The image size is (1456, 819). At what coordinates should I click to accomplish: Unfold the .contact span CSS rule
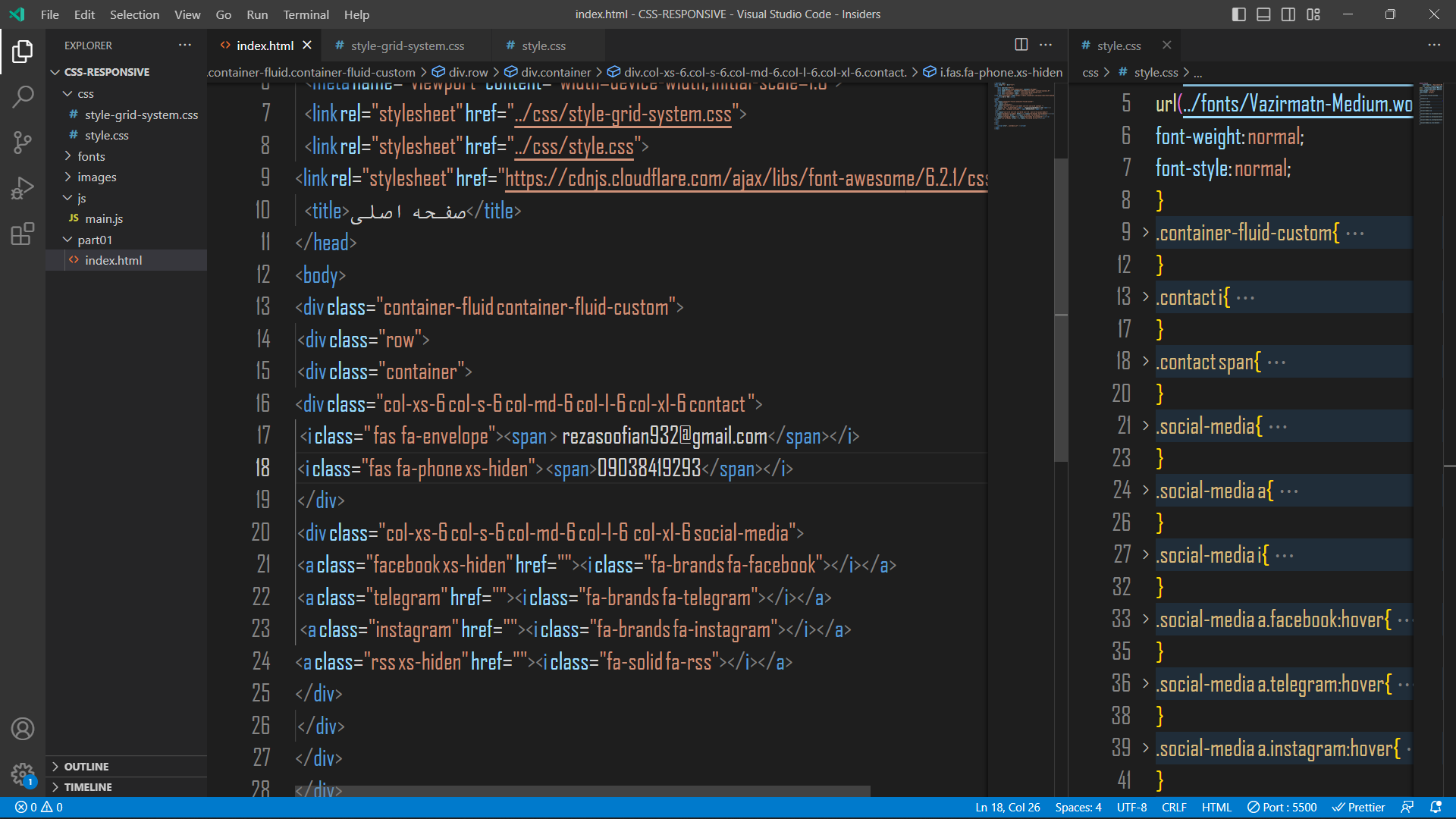point(1146,361)
